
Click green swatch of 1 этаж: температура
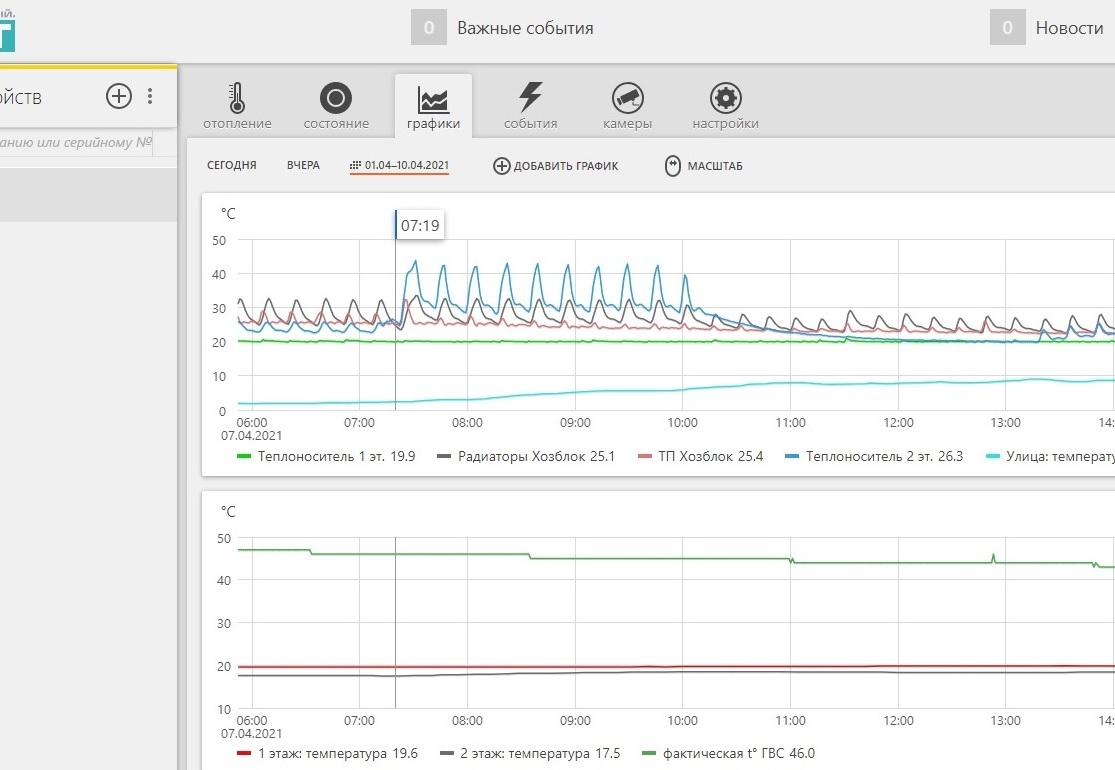[244, 753]
